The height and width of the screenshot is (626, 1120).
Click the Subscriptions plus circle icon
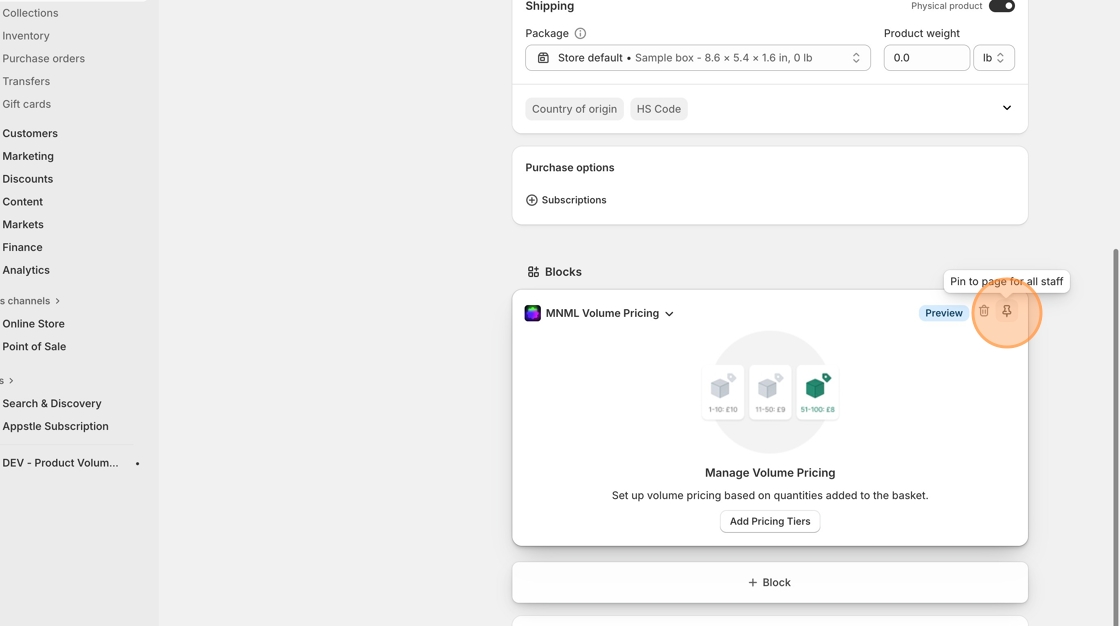(532, 200)
